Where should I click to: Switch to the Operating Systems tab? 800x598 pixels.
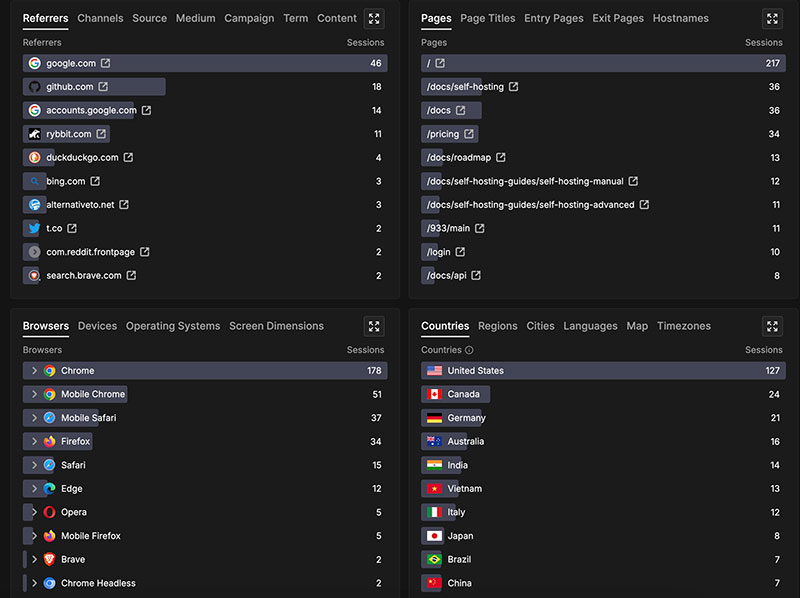click(x=173, y=326)
